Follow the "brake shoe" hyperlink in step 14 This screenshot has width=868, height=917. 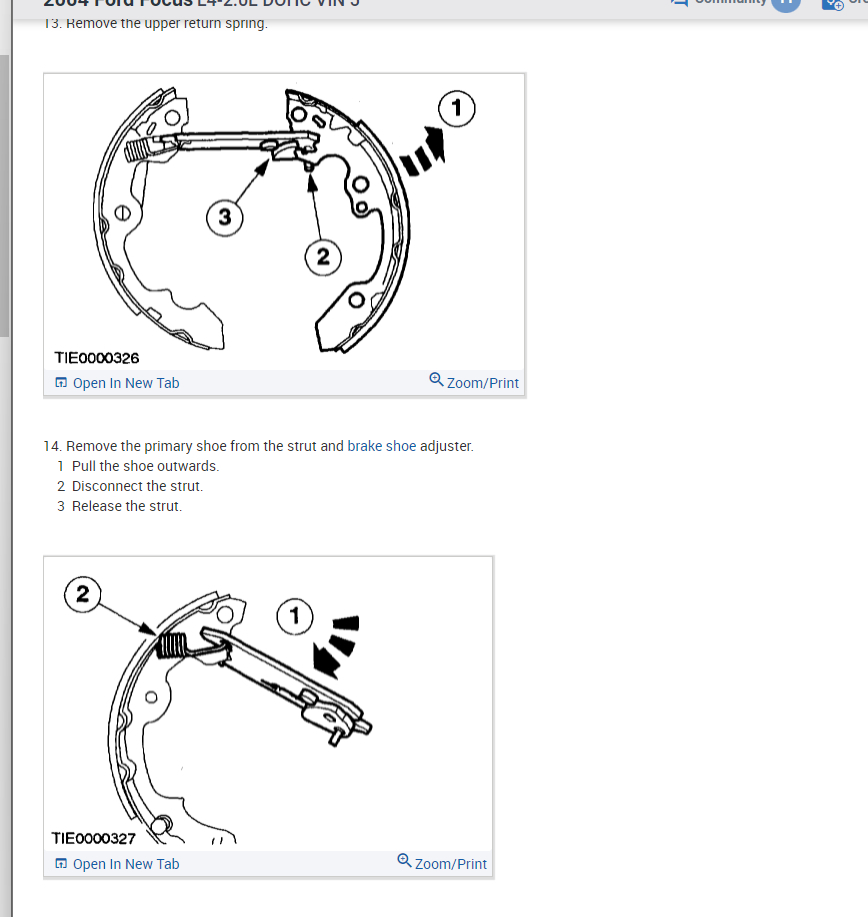[381, 446]
